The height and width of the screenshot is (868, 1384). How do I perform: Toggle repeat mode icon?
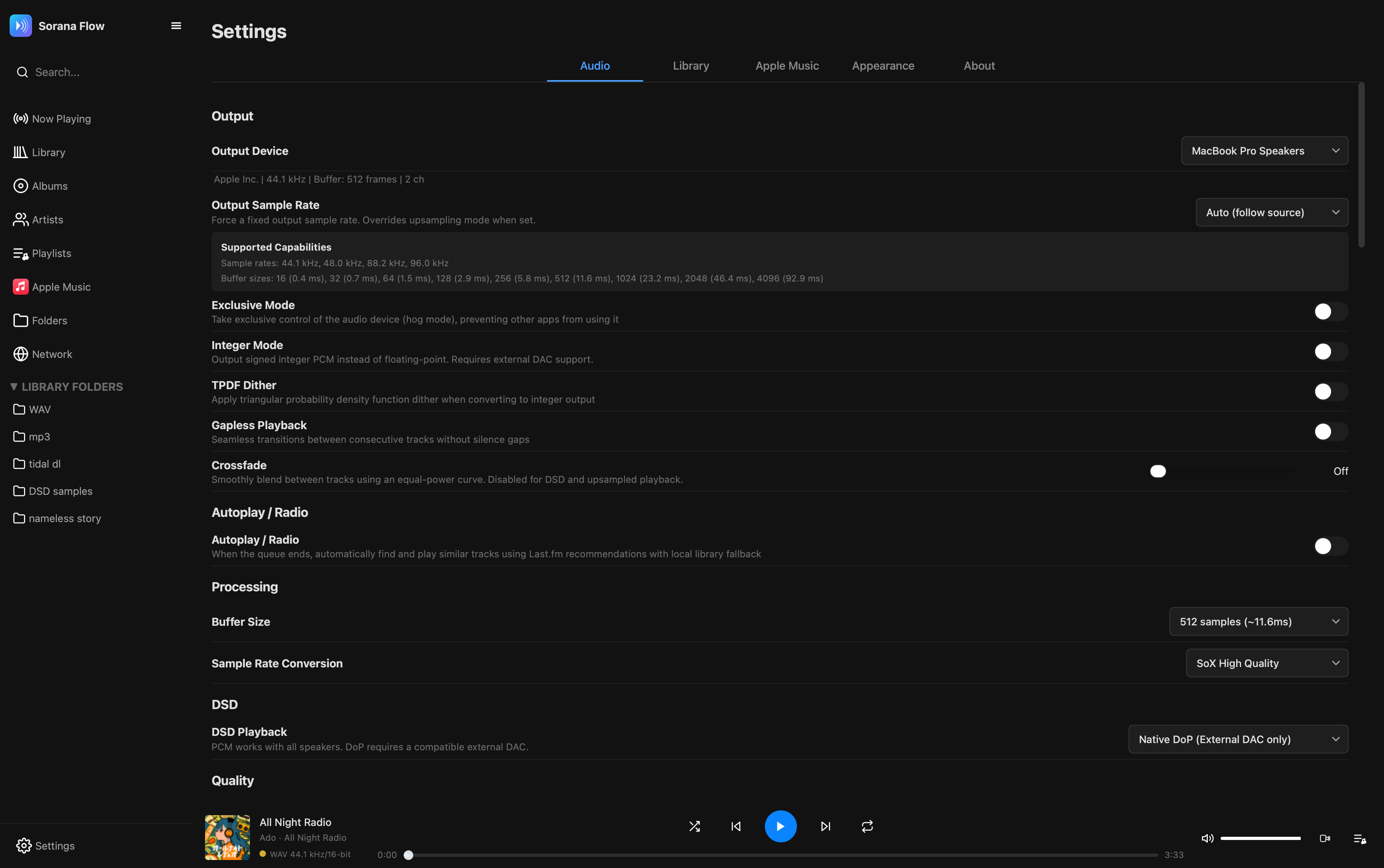867,826
